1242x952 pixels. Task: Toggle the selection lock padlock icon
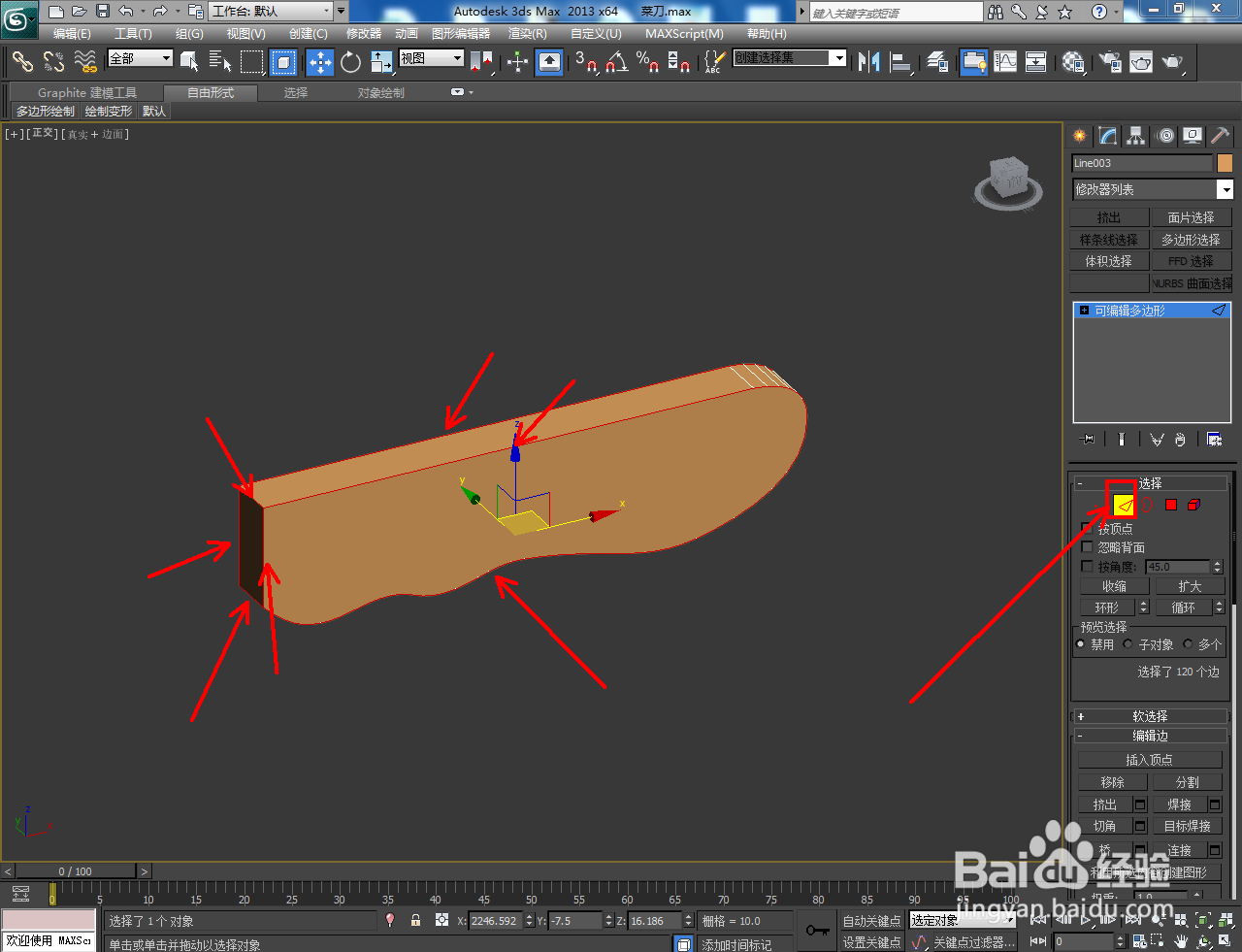click(x=415, y=920)
